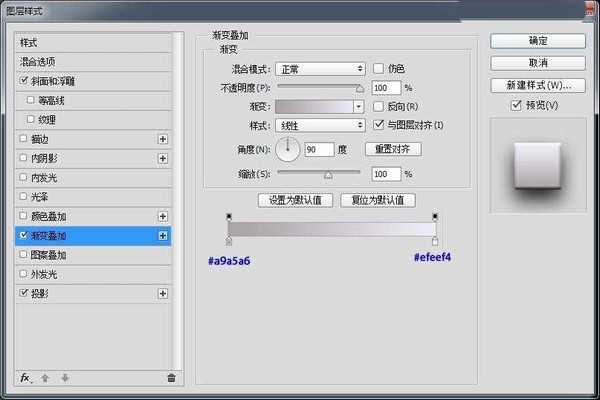This screenshot has height=400, width=600.
Task: Click the move effect up arrow
Action: (45, 378)
